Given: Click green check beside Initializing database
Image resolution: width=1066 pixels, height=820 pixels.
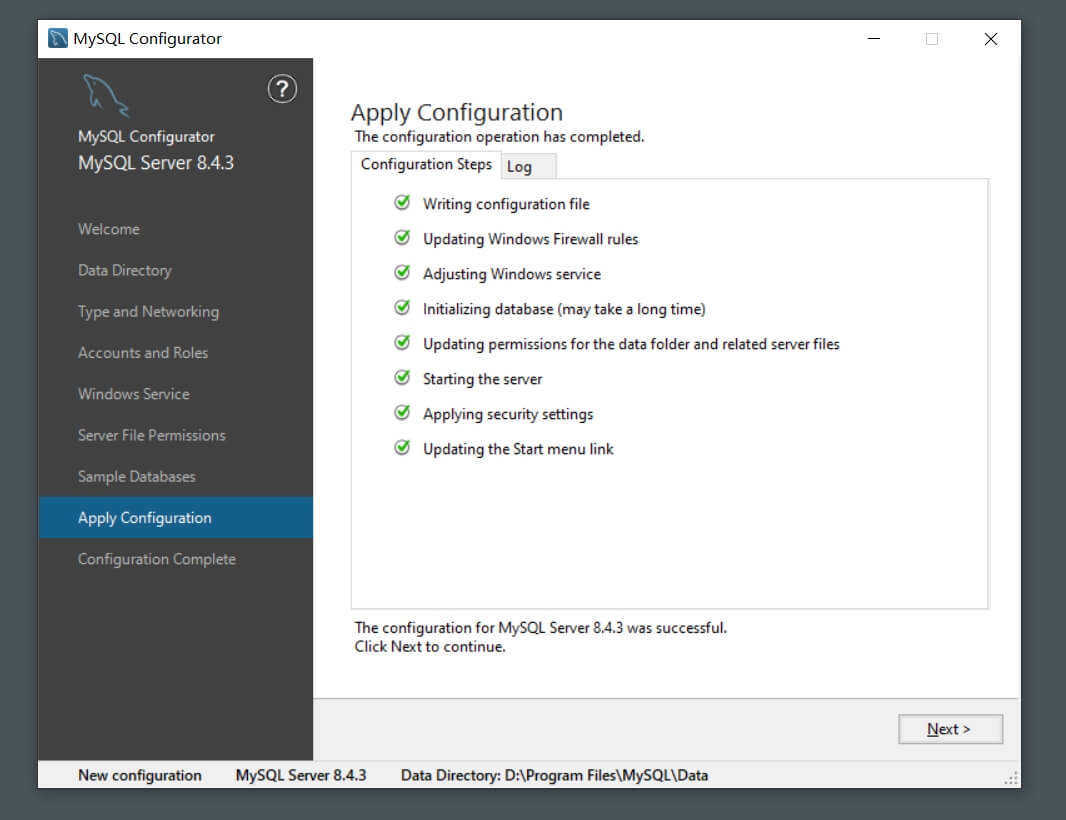Looking at the screenshot, I should pyautogui.click(x=402, y=307).
